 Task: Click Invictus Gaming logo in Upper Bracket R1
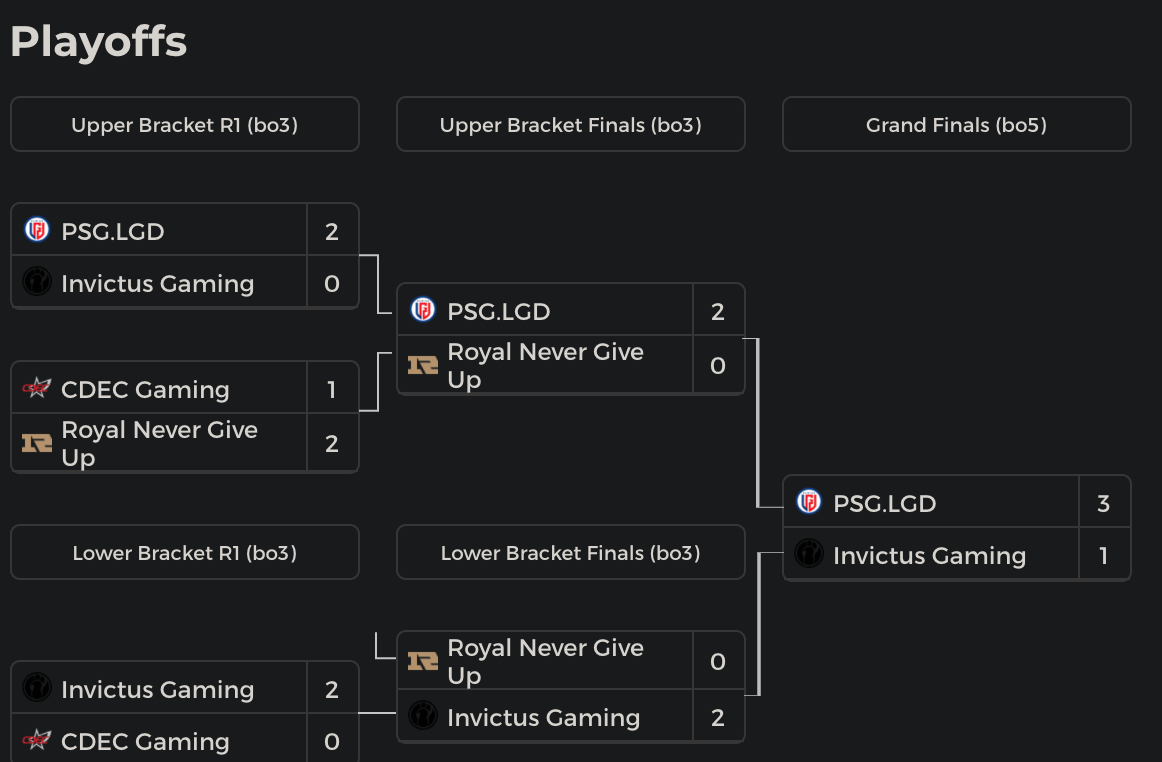click(x=37, y=282)
